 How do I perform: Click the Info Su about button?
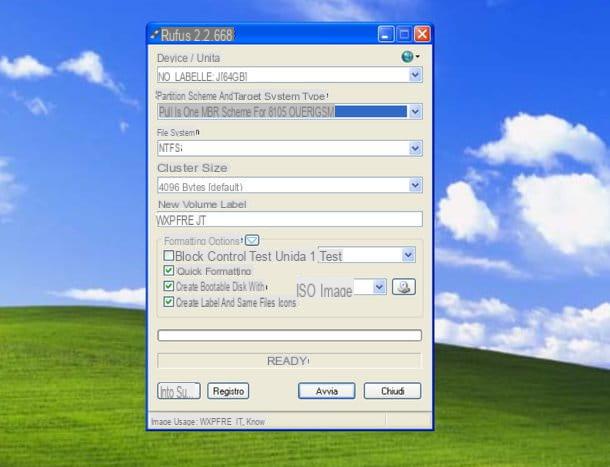[179, 391]
